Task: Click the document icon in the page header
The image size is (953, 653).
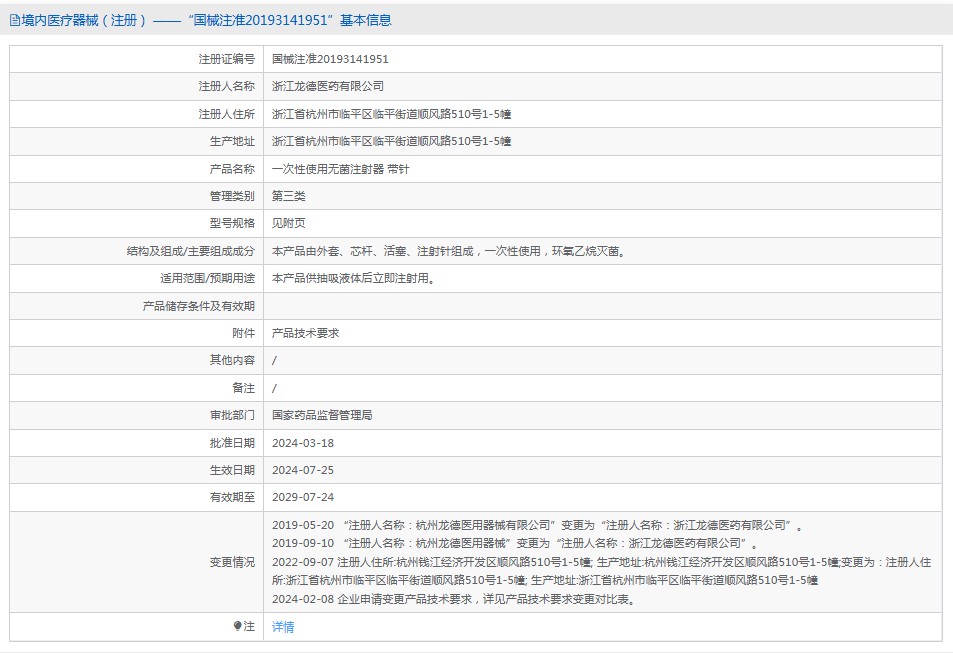Action: [x=14, y=20]
